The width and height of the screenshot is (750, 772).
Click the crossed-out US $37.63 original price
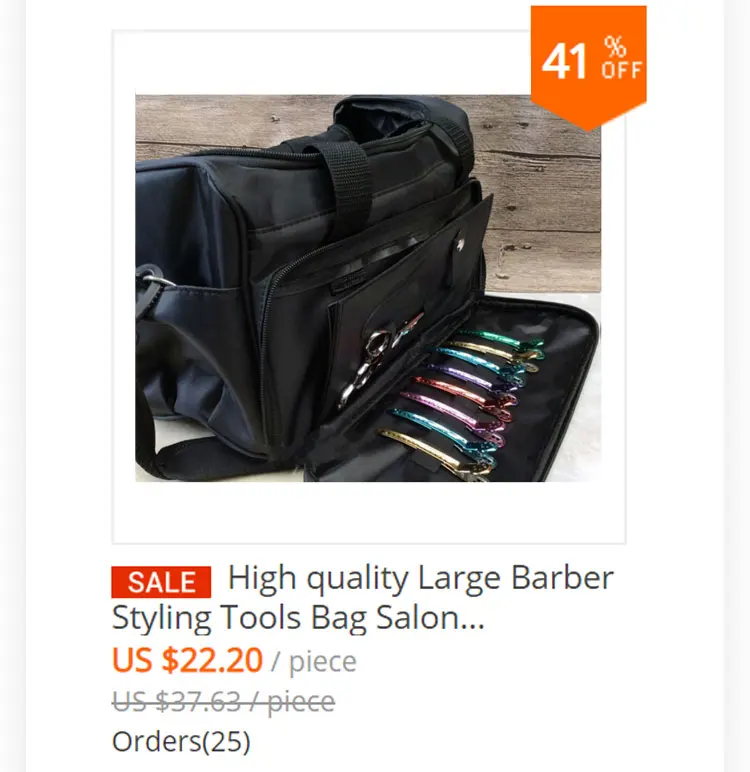coord(224,701)
